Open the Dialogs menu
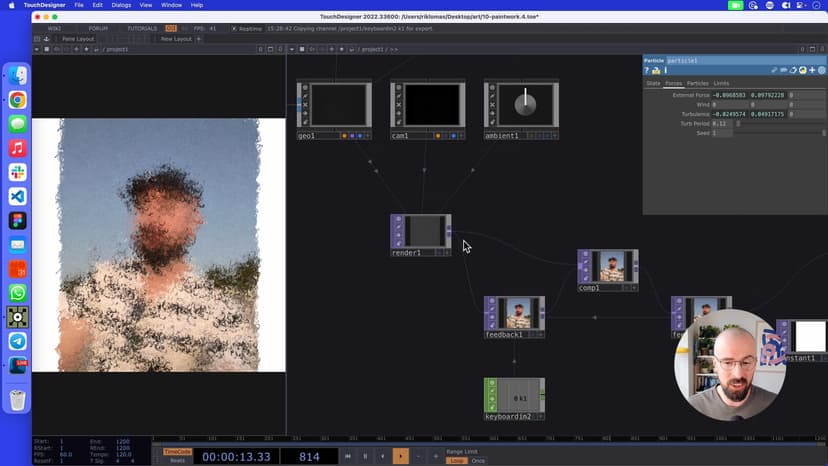828x466 pixels. [121, 5]
